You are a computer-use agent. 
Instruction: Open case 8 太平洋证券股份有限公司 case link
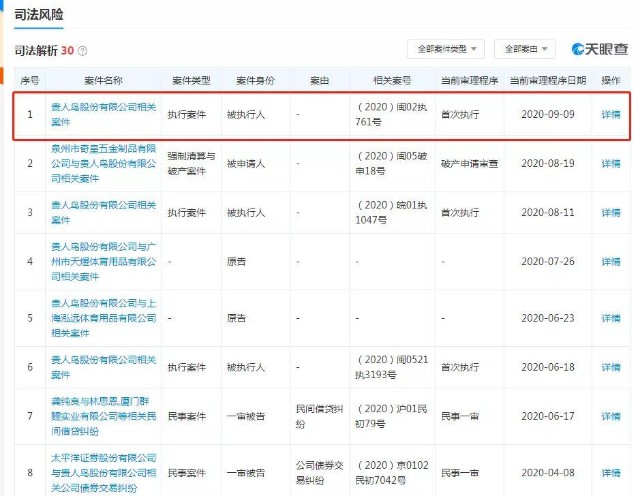pyautogui.click(x=104, y=473)
